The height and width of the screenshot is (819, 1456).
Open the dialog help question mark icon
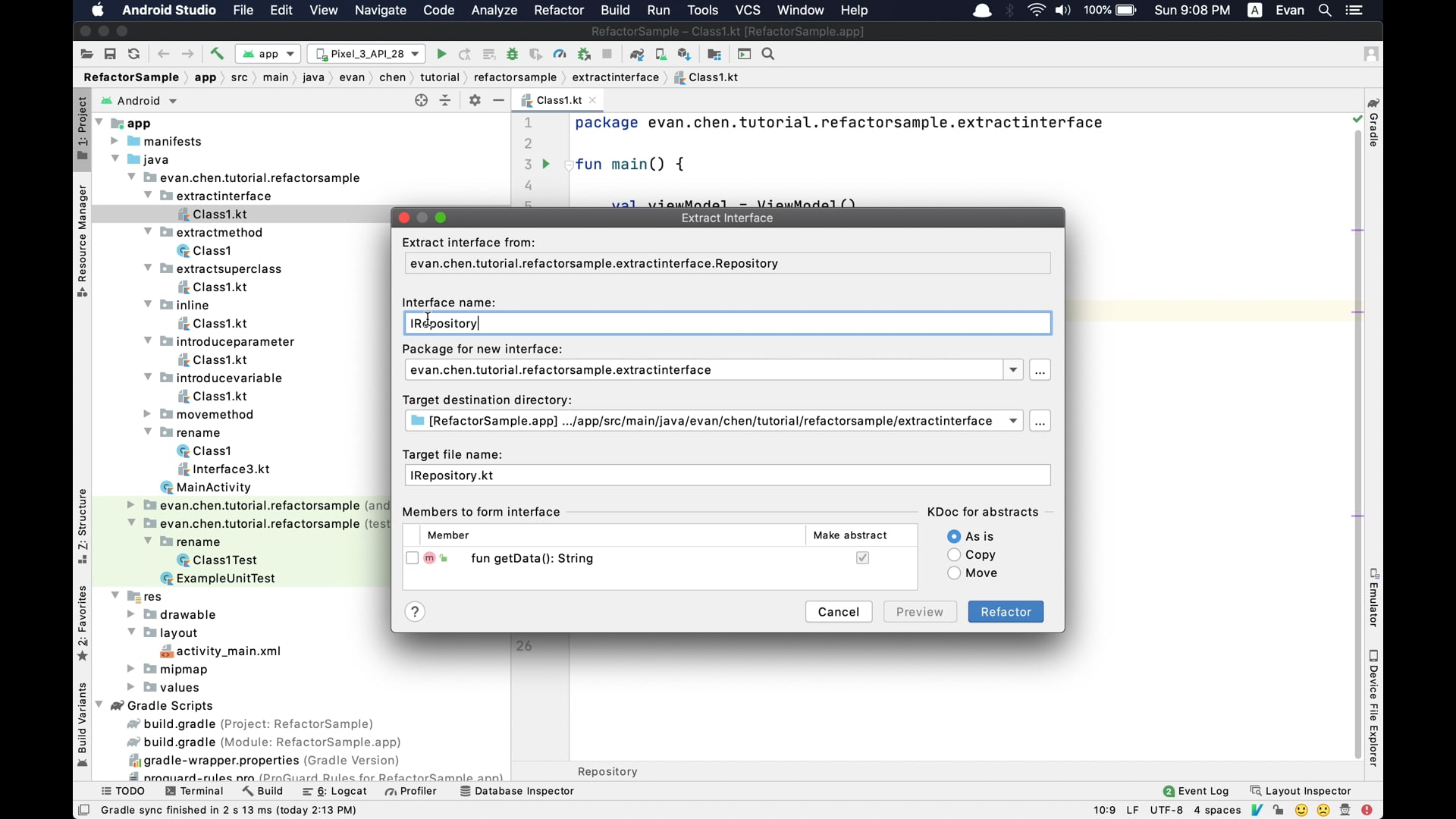click(x=415, y=612)
